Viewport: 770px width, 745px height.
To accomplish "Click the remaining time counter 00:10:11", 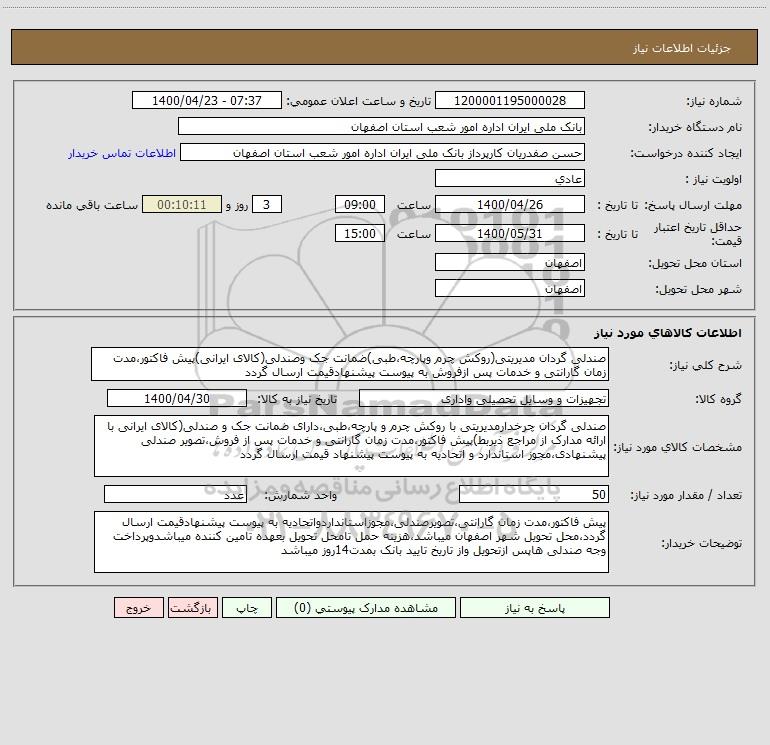I will point(182,204).
